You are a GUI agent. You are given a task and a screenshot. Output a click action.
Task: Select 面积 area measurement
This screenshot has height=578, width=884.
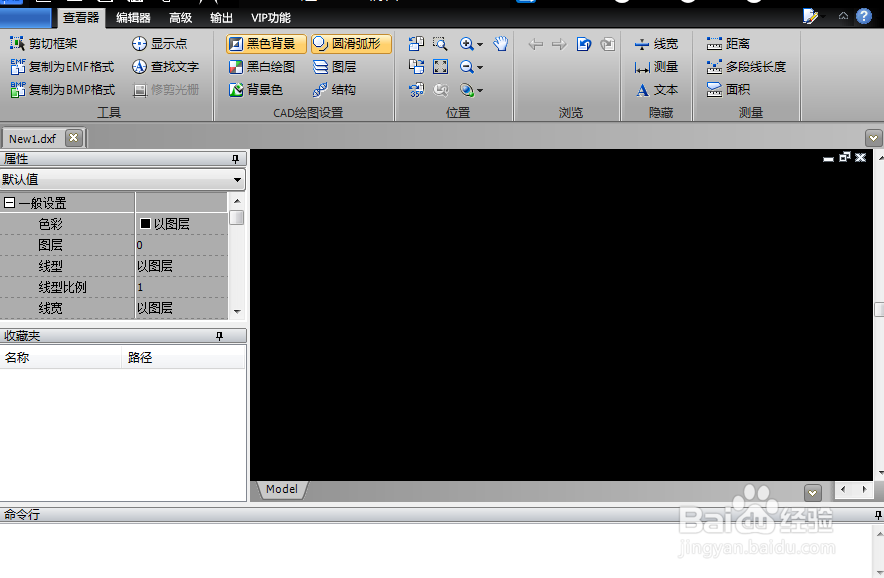click(728, 90)
